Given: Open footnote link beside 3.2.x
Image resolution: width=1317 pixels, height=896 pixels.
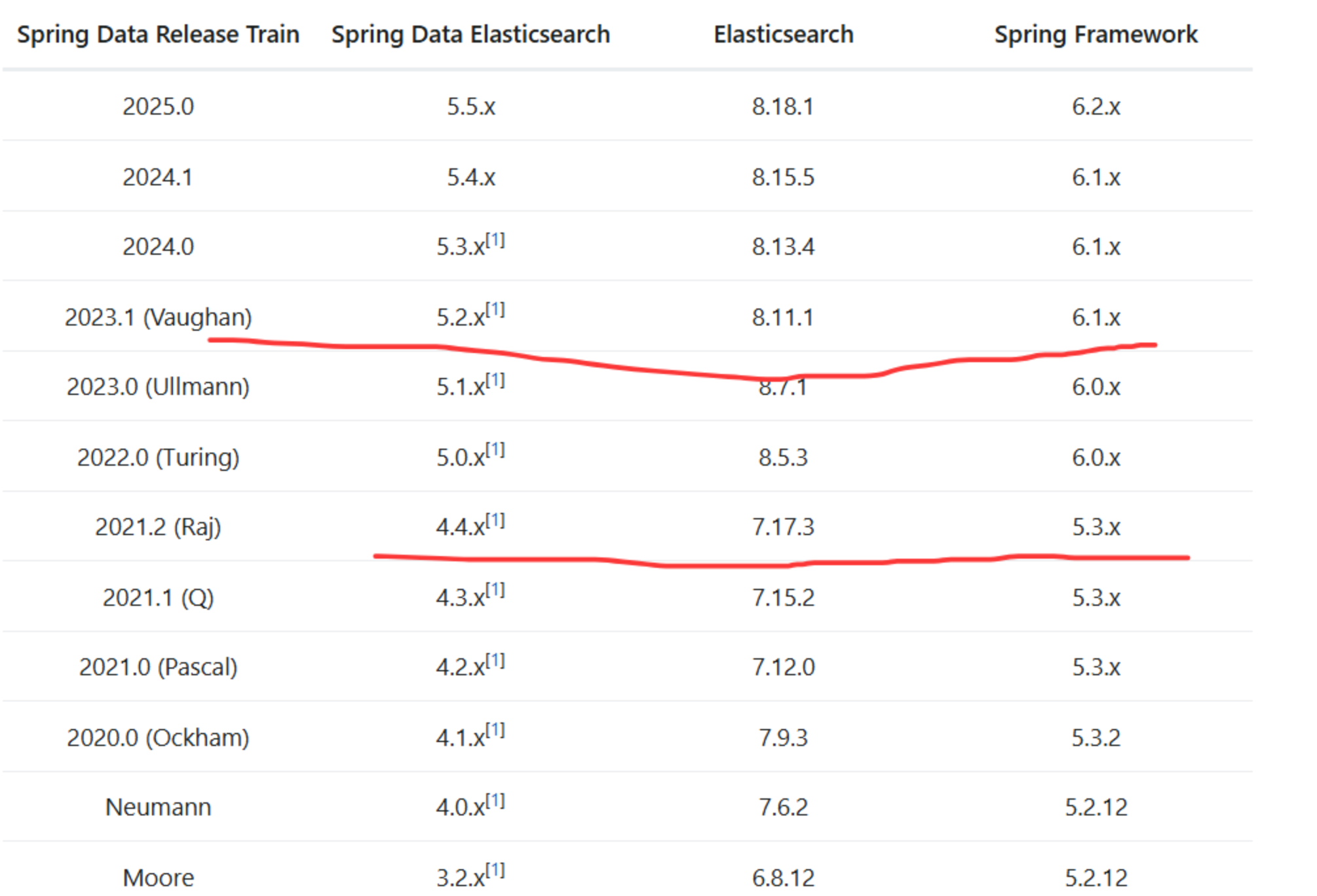Looking at the screenshot, I should pos(495,871).
